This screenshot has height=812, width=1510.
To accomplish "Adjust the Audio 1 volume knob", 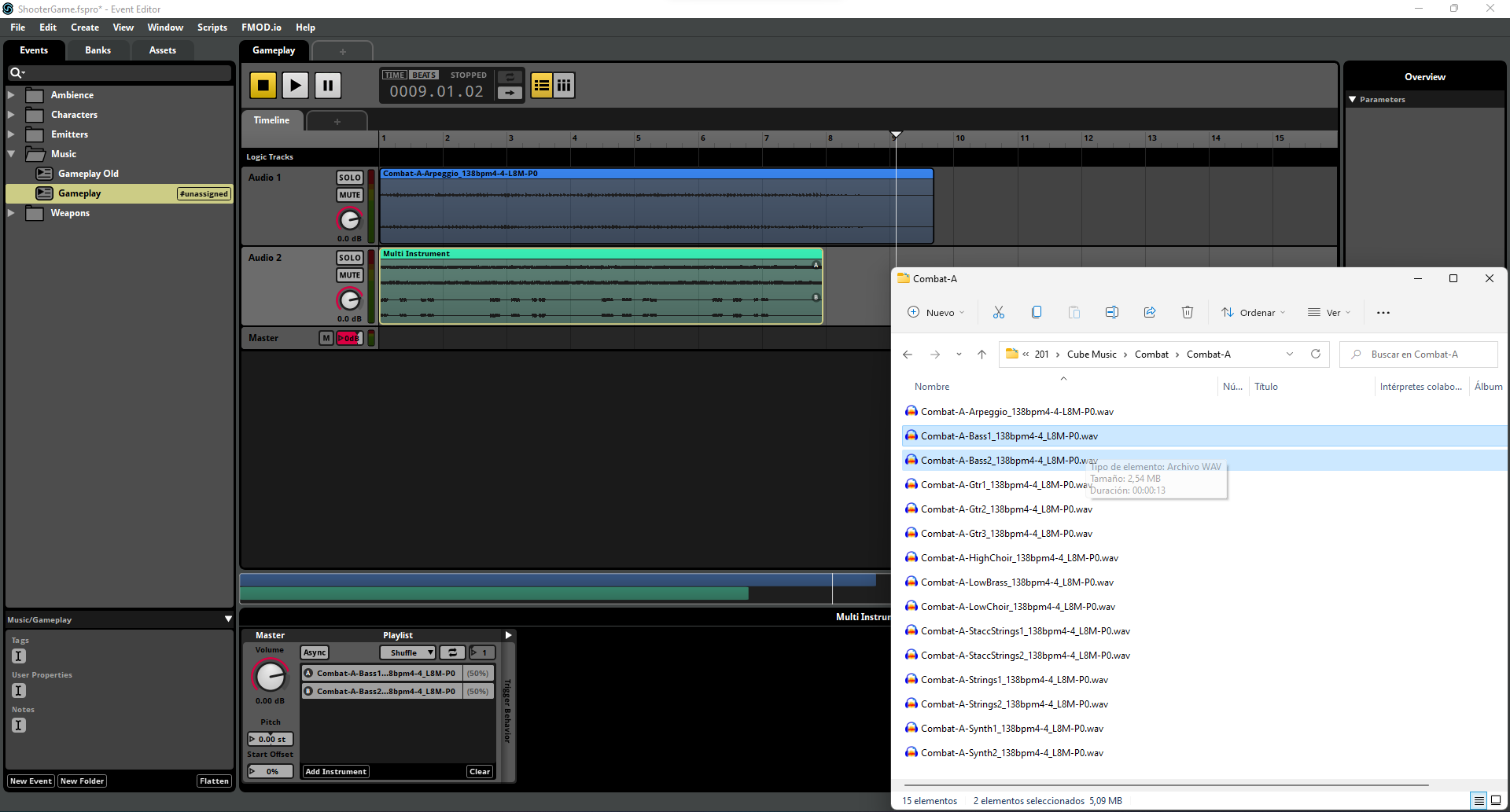I will click(349, 220).
